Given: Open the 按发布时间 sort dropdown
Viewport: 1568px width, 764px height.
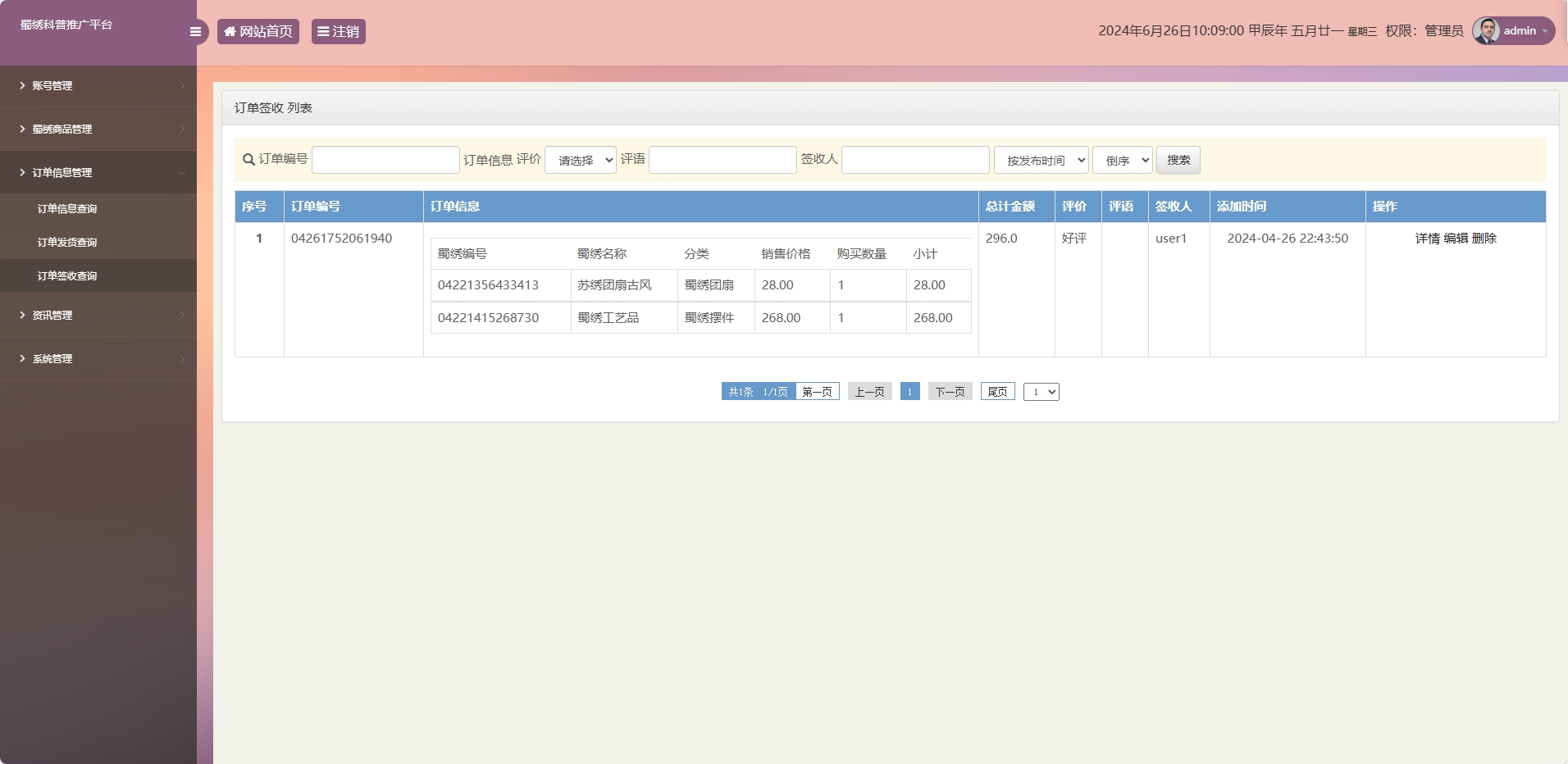Looking at the screenshot, I should tap(1040, 160).
